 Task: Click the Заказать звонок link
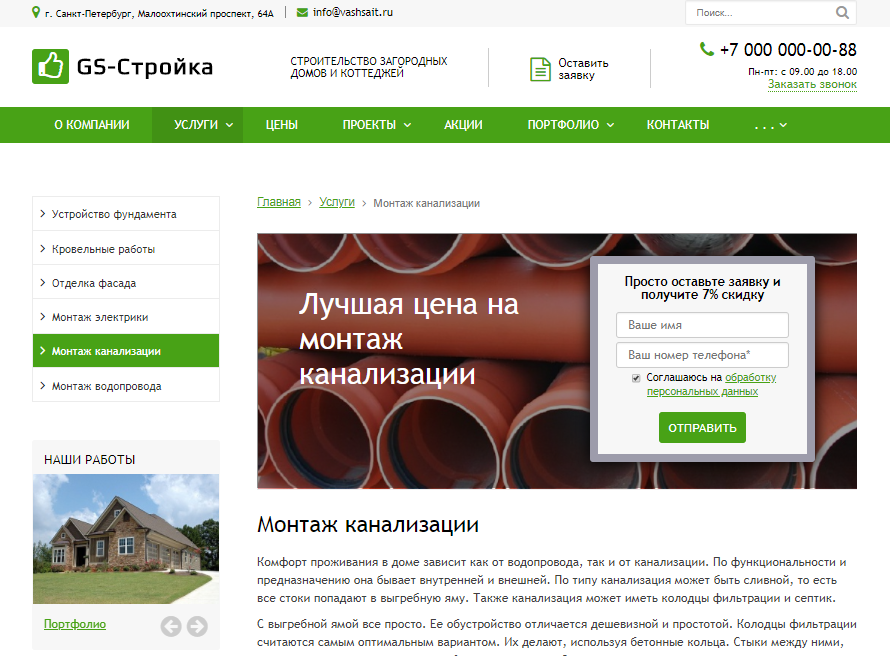pos(812,85)
